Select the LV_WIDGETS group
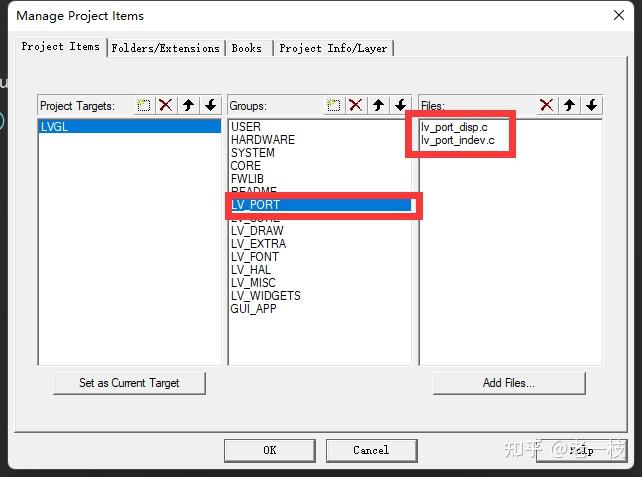This screenshot has height=477, width=642. 320,296
